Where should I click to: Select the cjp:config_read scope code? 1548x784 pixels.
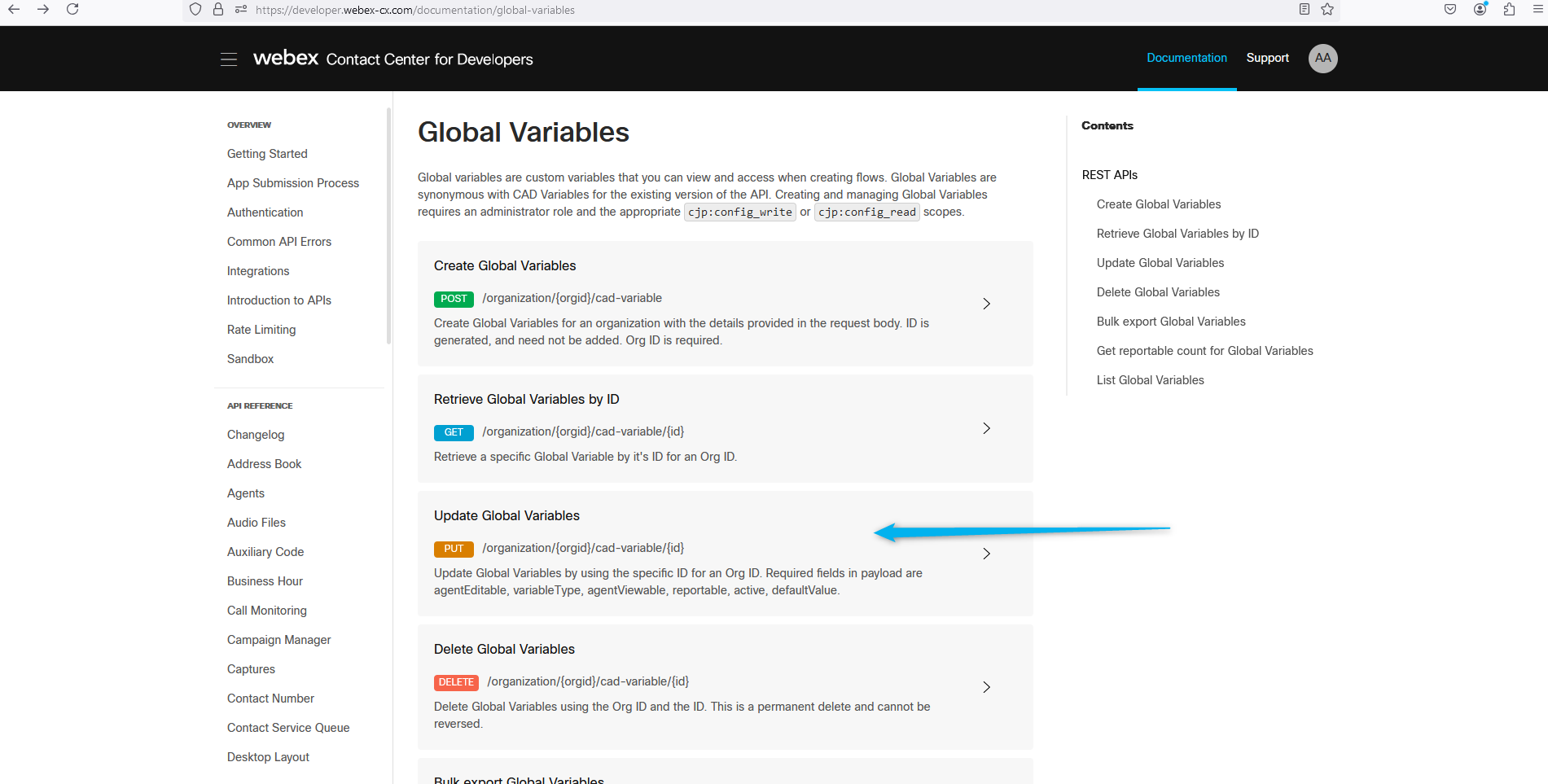pyautogui.click(x=867, y=212)
